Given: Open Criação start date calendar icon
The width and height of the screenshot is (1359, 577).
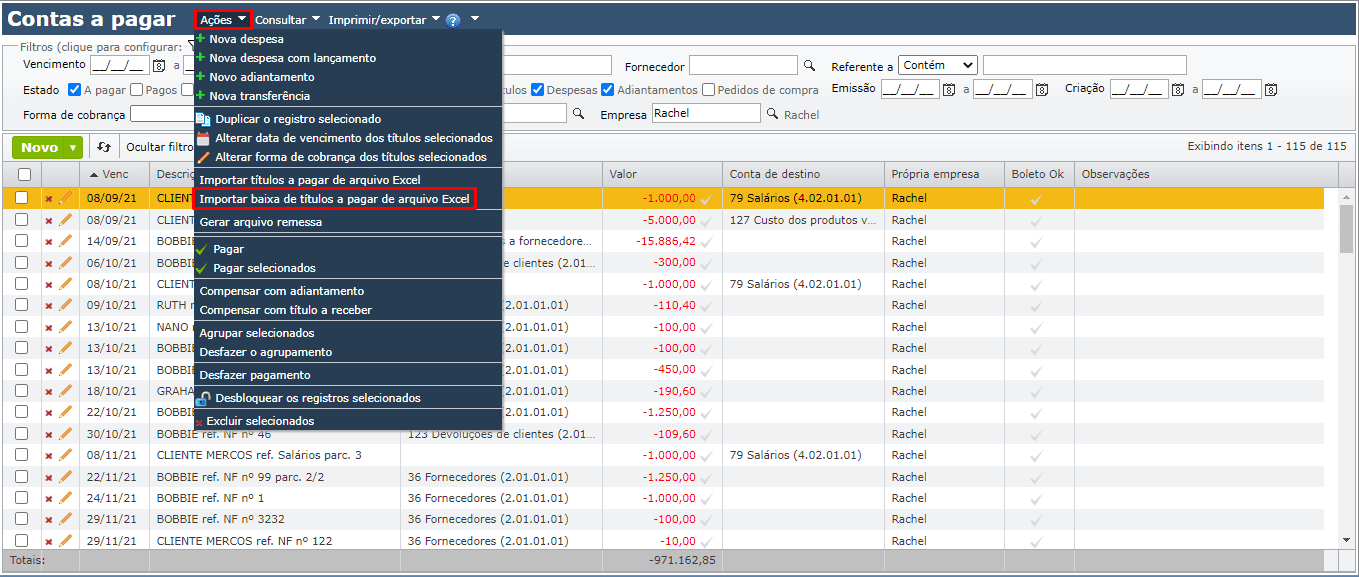Looking at the screenshot, I should [x=1178, y=90].
